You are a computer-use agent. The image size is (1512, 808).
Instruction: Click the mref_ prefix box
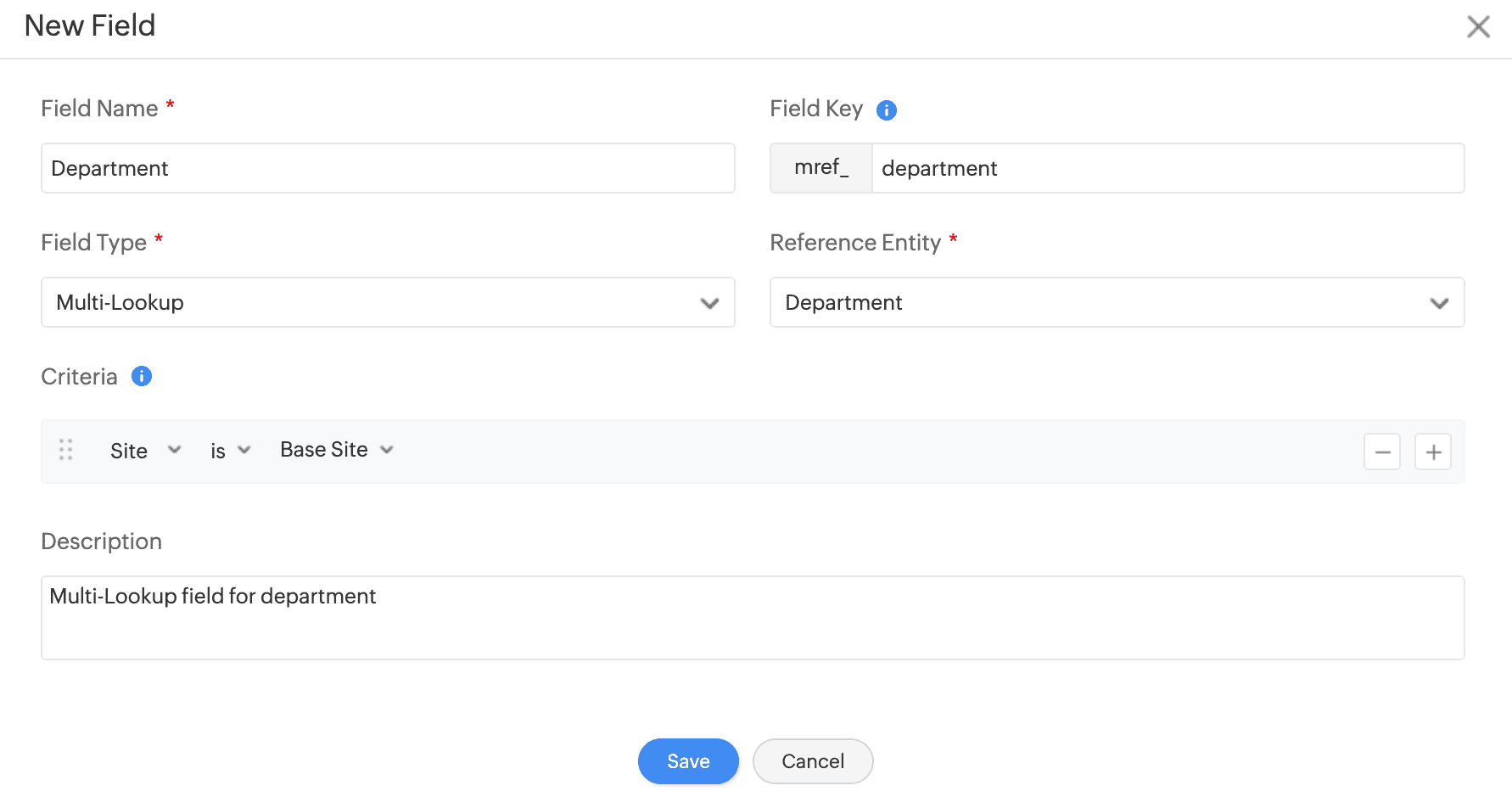click(820, 167)
